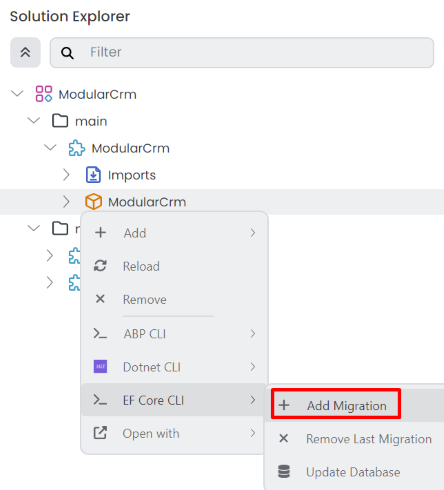
Task: Select the highlighted ModularCrm package label
Action: tap(147, 202)
